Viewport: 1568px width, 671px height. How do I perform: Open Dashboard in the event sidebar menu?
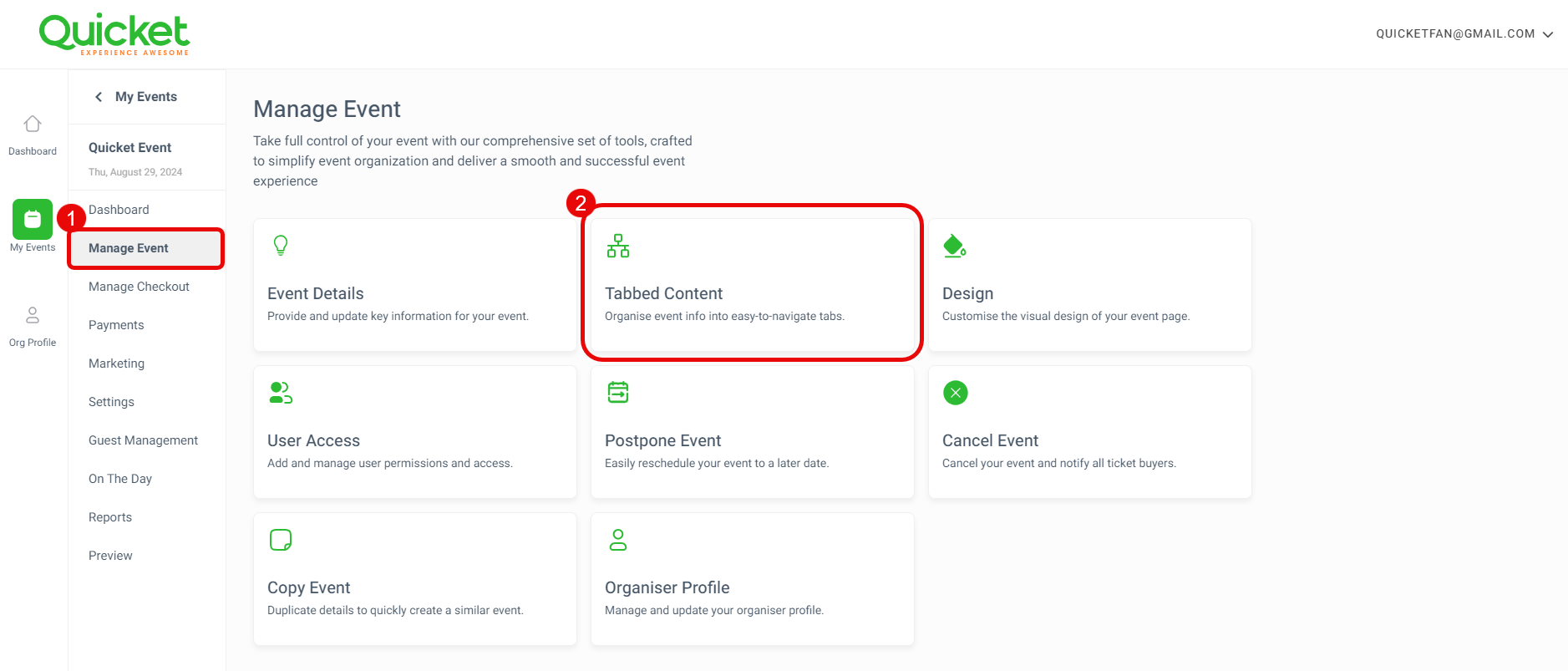click(119, 210)
